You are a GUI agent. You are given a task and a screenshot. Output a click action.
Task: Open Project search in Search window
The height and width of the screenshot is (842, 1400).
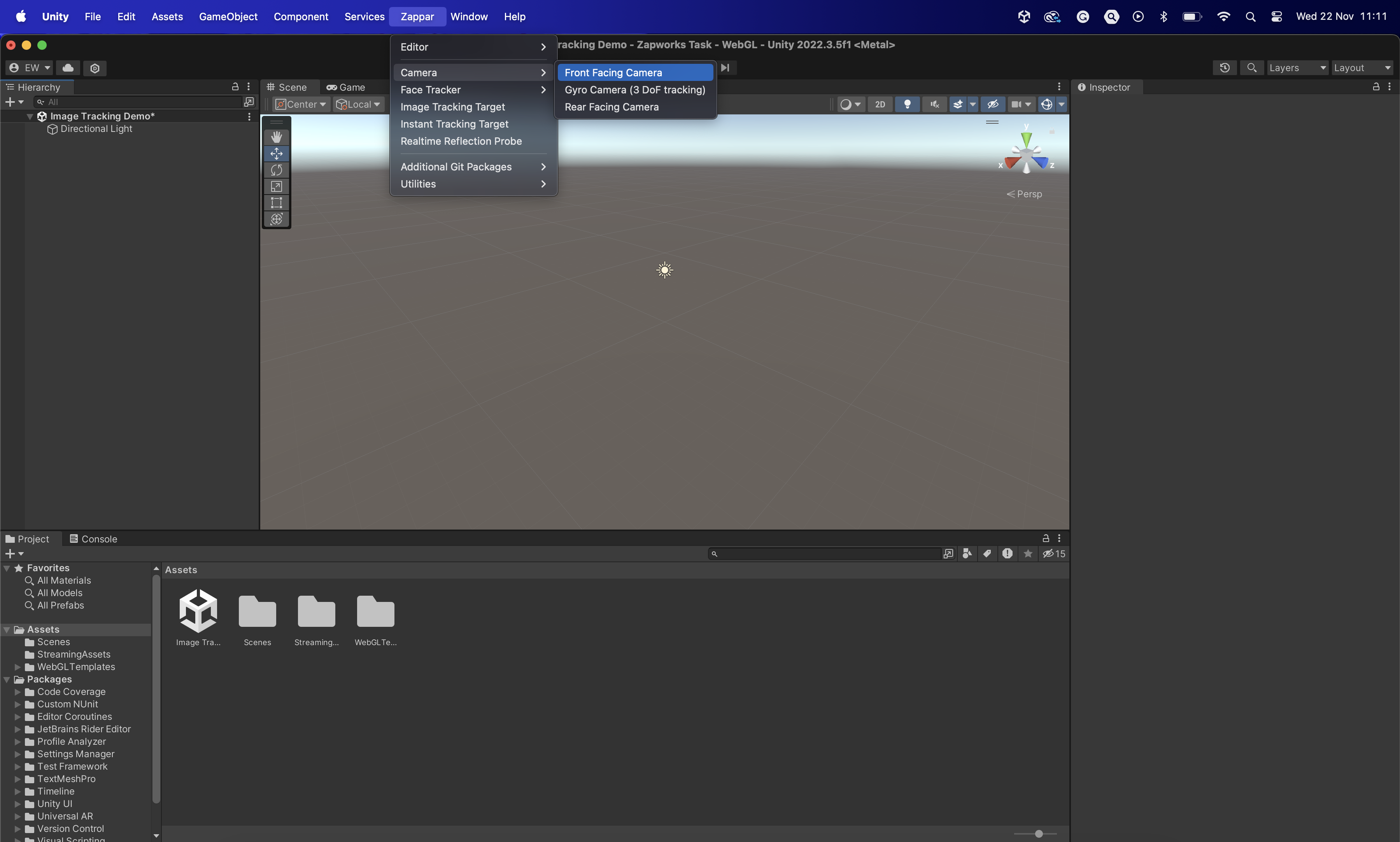click(x=948, y=554)
